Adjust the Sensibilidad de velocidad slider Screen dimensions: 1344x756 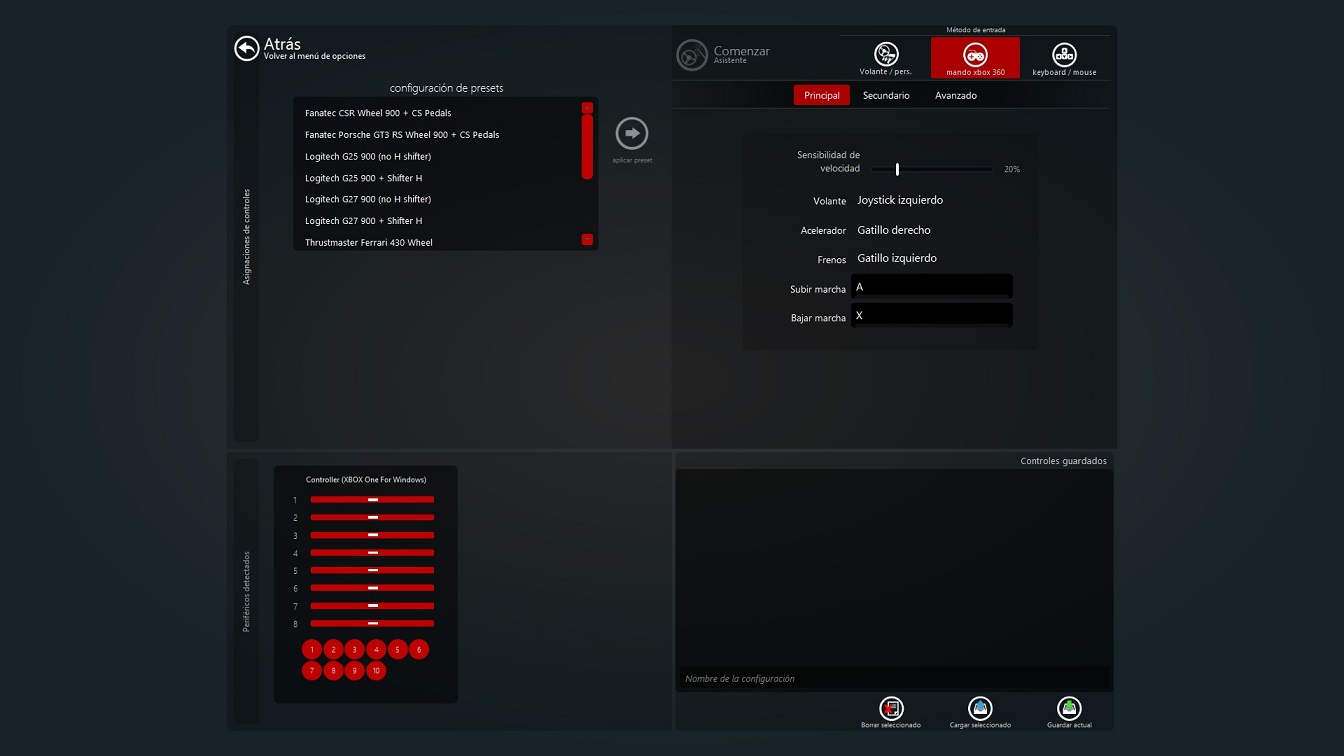click(x=898, y=169)
